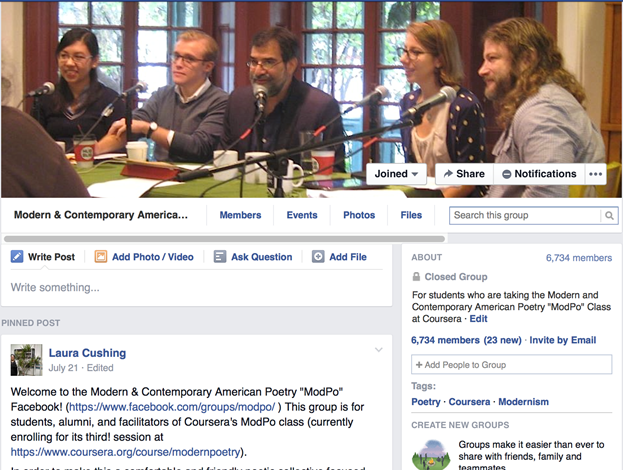This screenshot has height=470, width=623.
Task: Click the Share button
Action: click(464, 174)
